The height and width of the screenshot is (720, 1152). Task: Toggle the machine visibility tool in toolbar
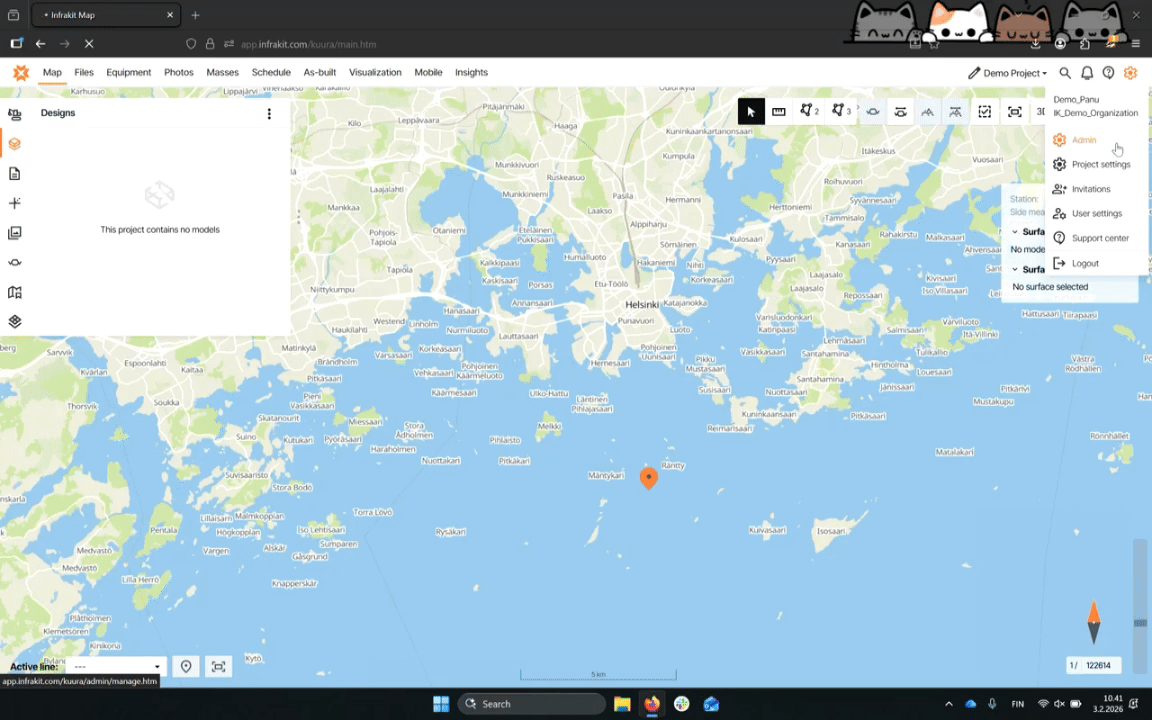point(873,112)
